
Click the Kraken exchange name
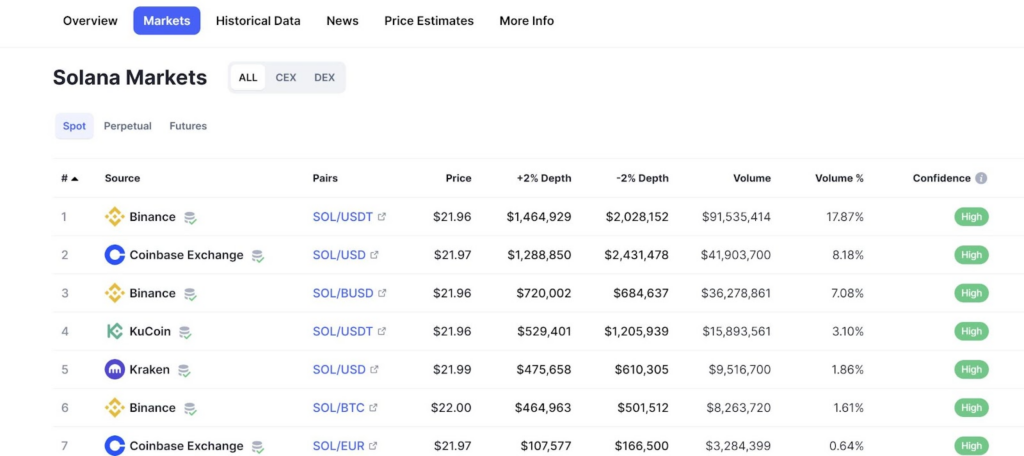pyautogui.click(x=150, y=370)
